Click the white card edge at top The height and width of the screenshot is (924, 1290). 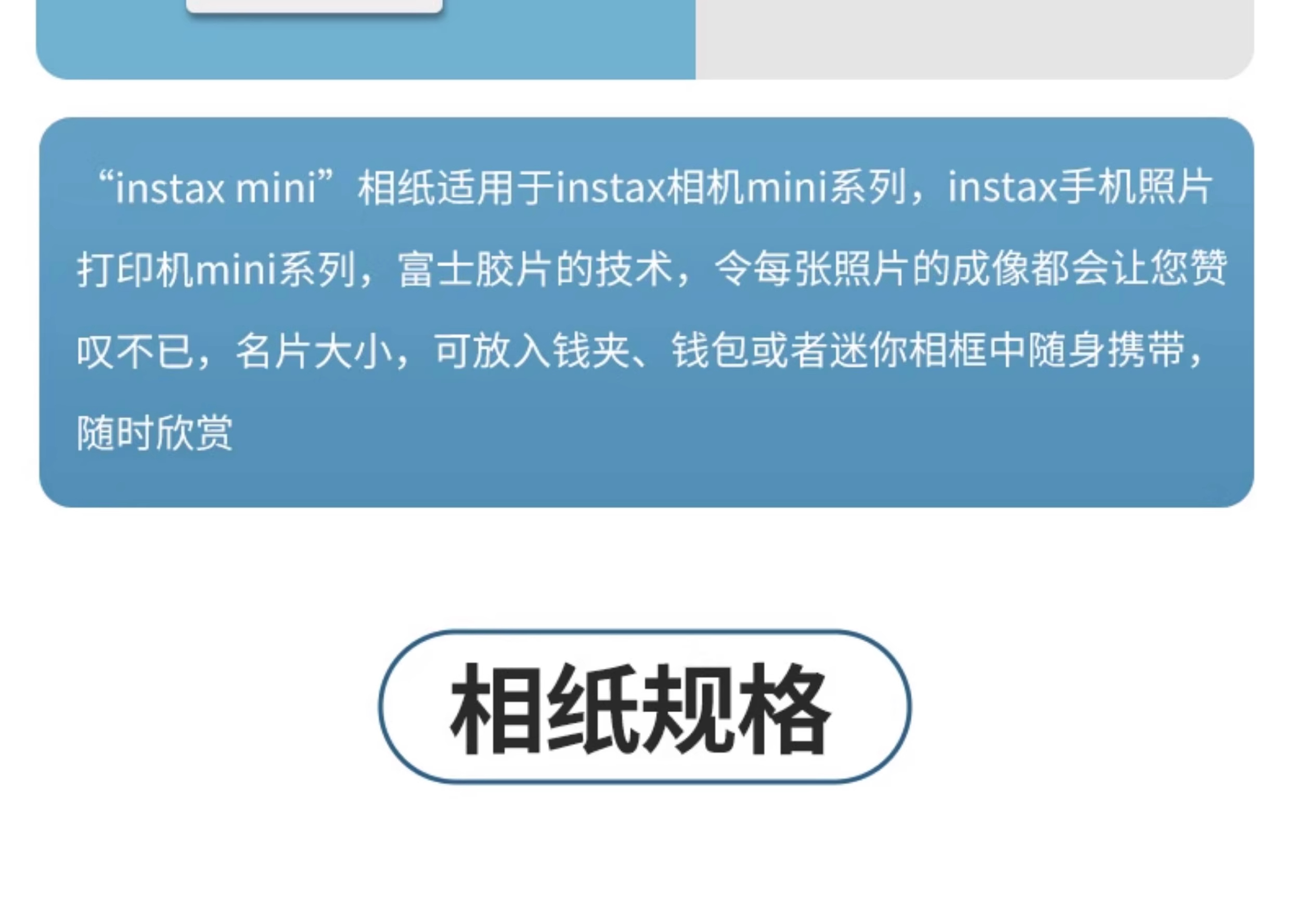[x=315, y=6]
